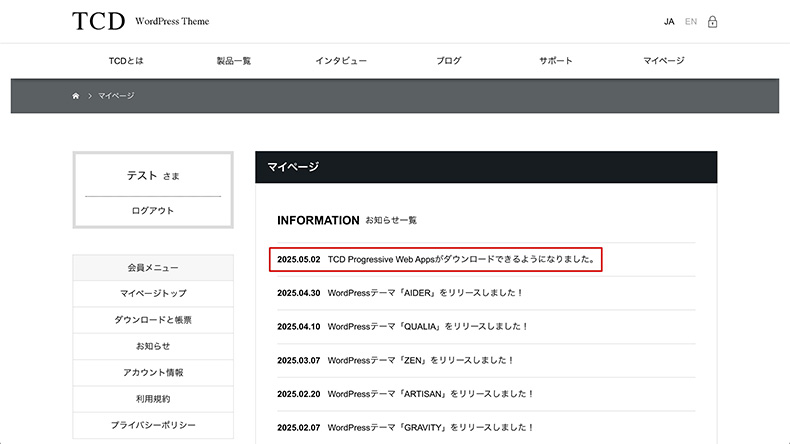Viewport: 790px width, 444px height.
Task: Open the サポート menu item
Action: click(x=556, y=60)
